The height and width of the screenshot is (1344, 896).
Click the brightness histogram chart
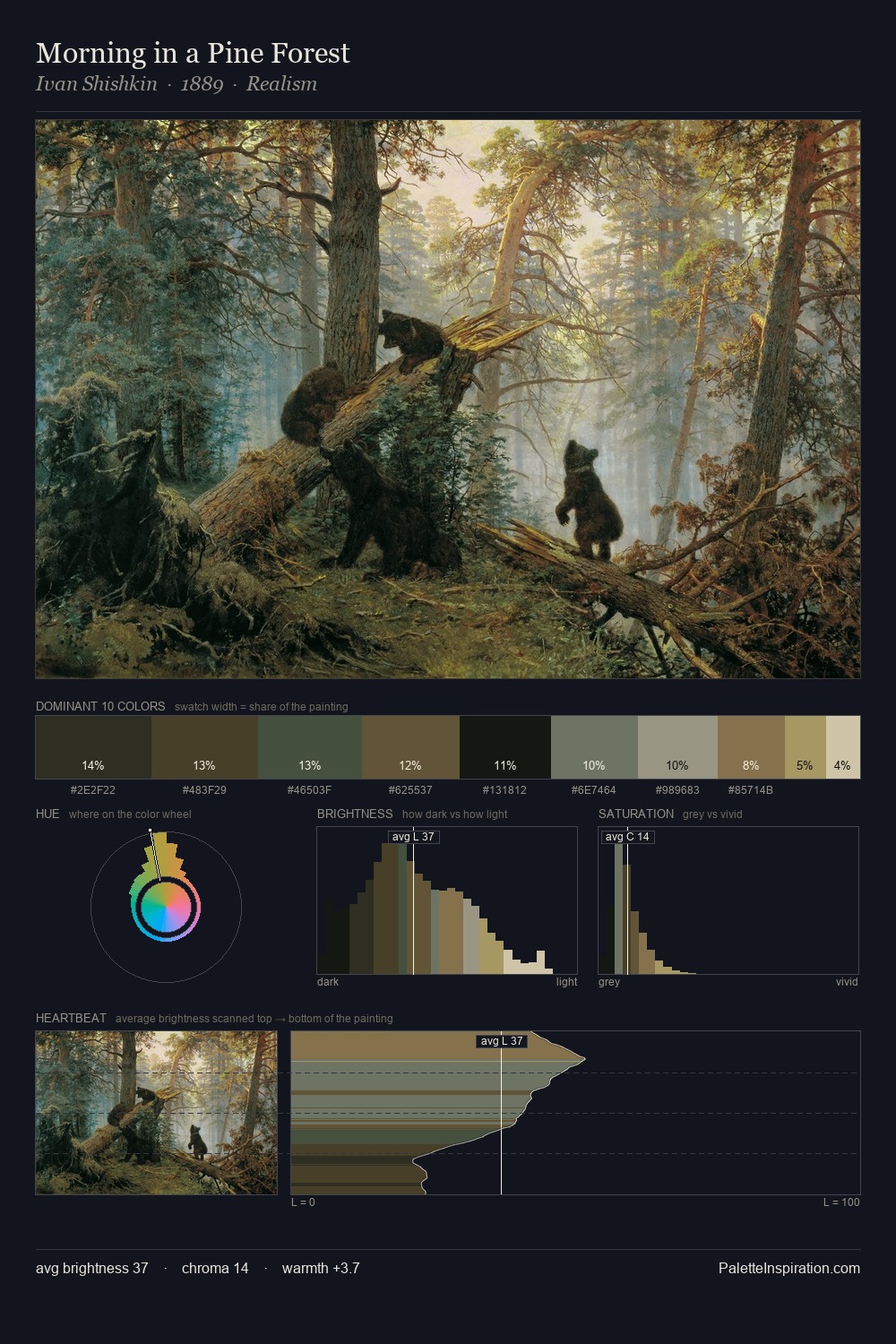447,900
